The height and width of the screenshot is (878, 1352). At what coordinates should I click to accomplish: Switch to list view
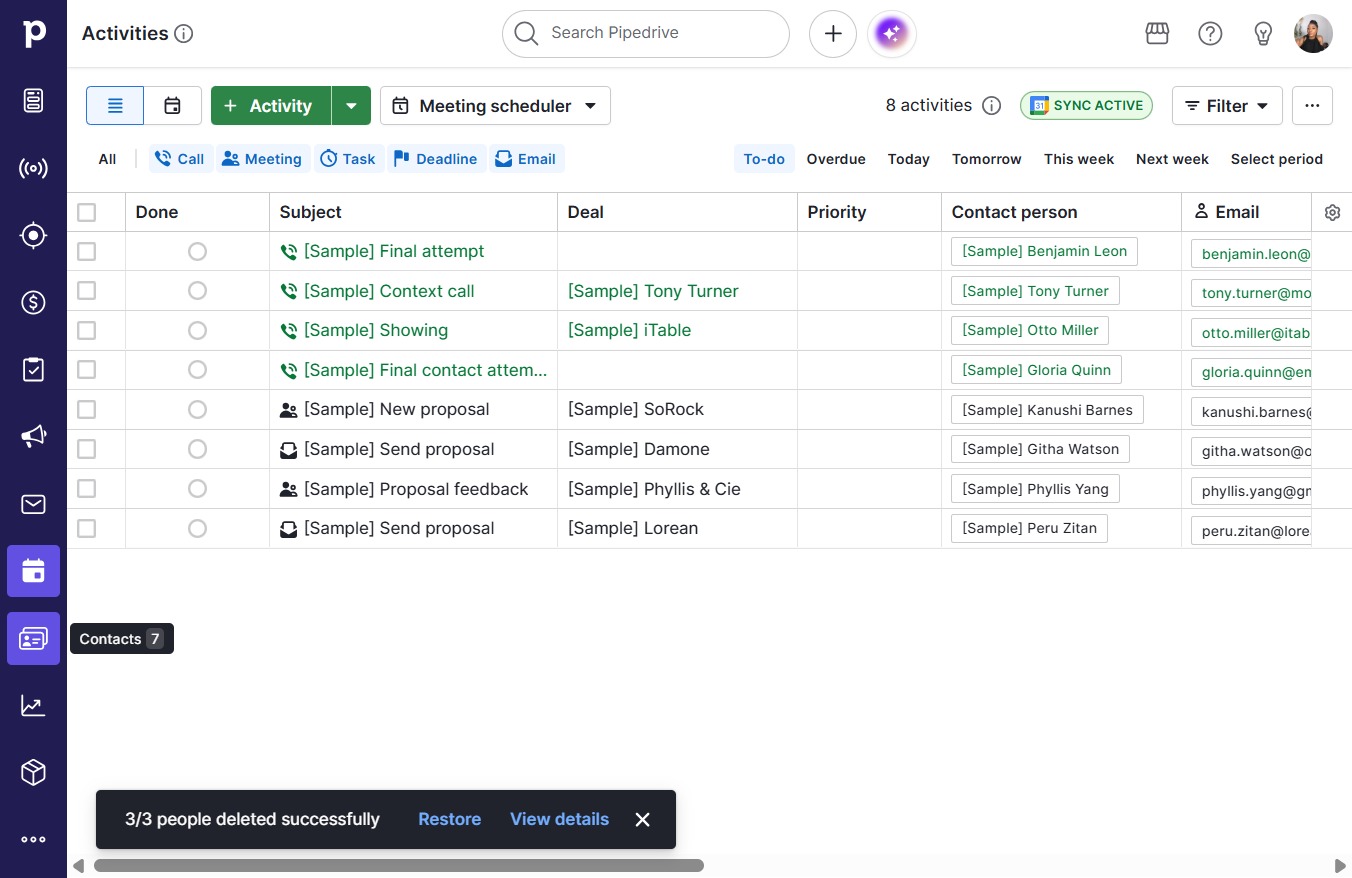pos(115,106)
